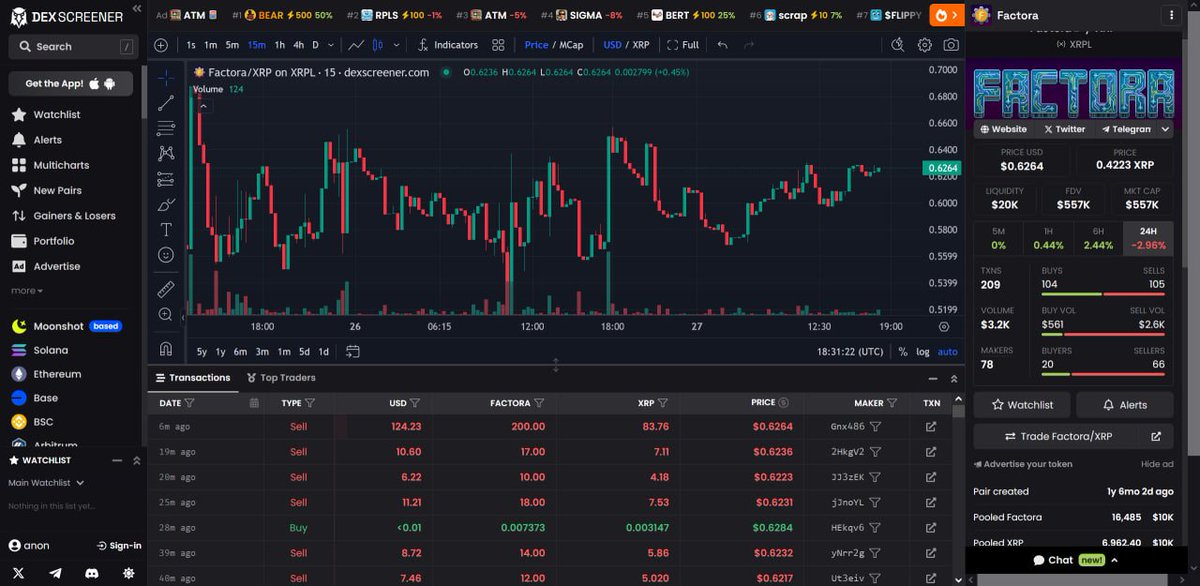Click the Sign-in link

tap(119, 546)
